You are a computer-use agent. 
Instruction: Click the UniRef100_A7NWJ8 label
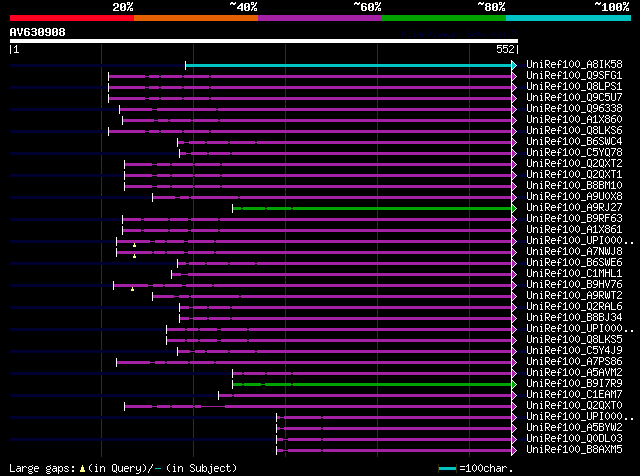click(574, 252)
